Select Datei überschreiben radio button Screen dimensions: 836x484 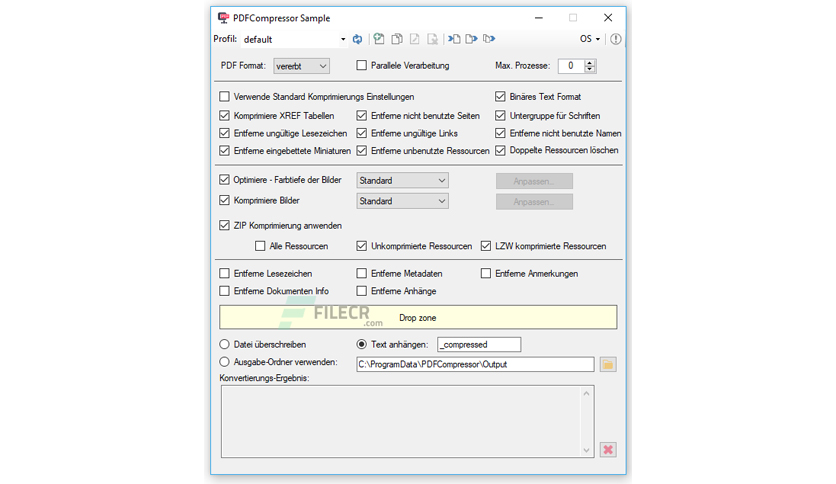point(224,344)
